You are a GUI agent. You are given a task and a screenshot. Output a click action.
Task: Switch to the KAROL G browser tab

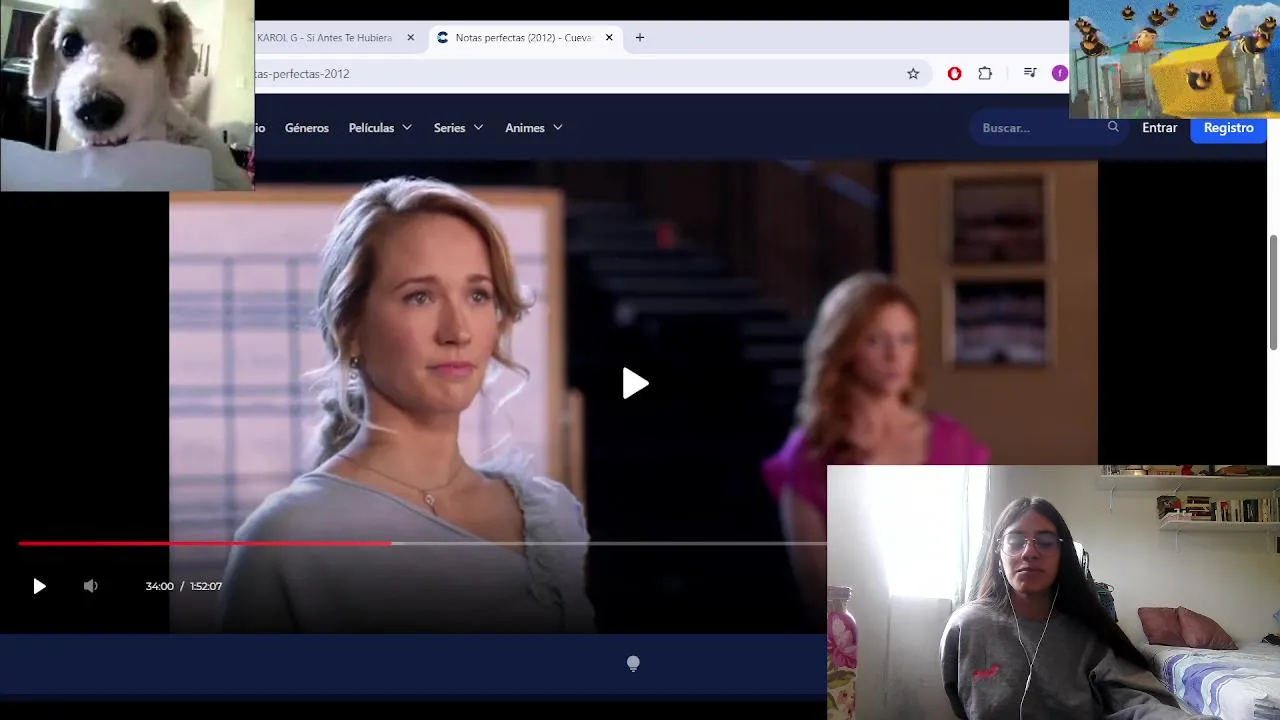click(x=325, y=38)
